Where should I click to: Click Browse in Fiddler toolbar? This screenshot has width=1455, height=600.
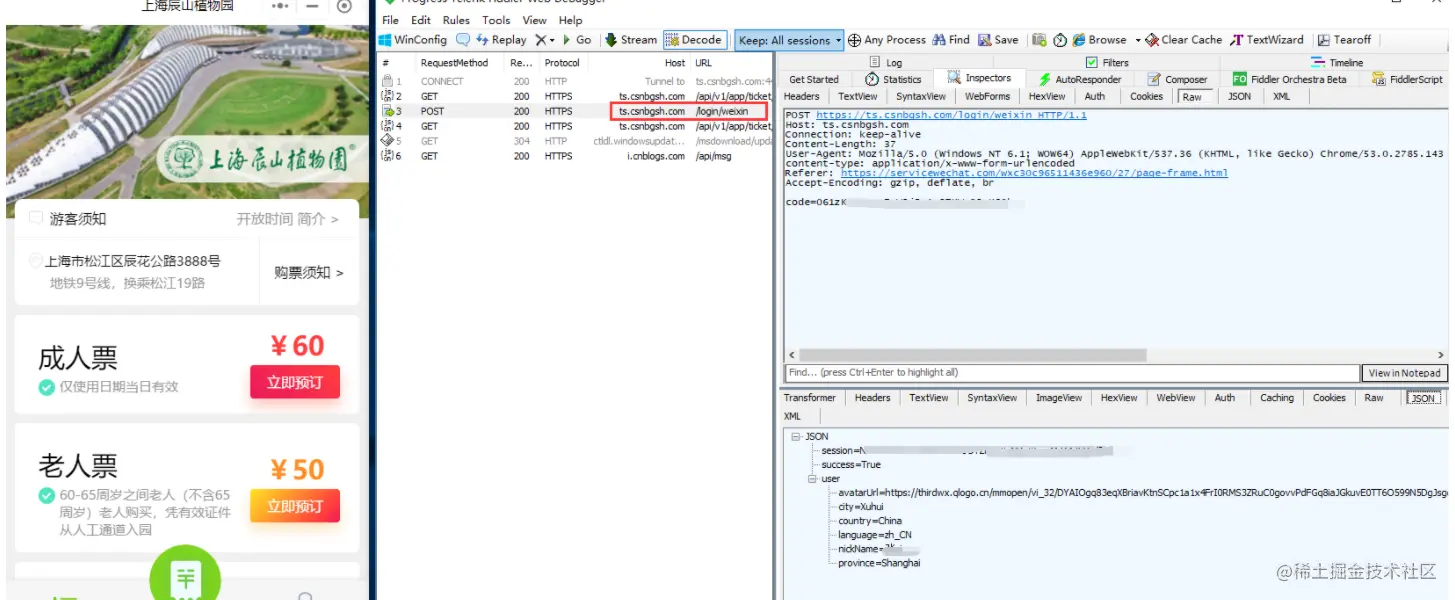tap(1100, 40)
